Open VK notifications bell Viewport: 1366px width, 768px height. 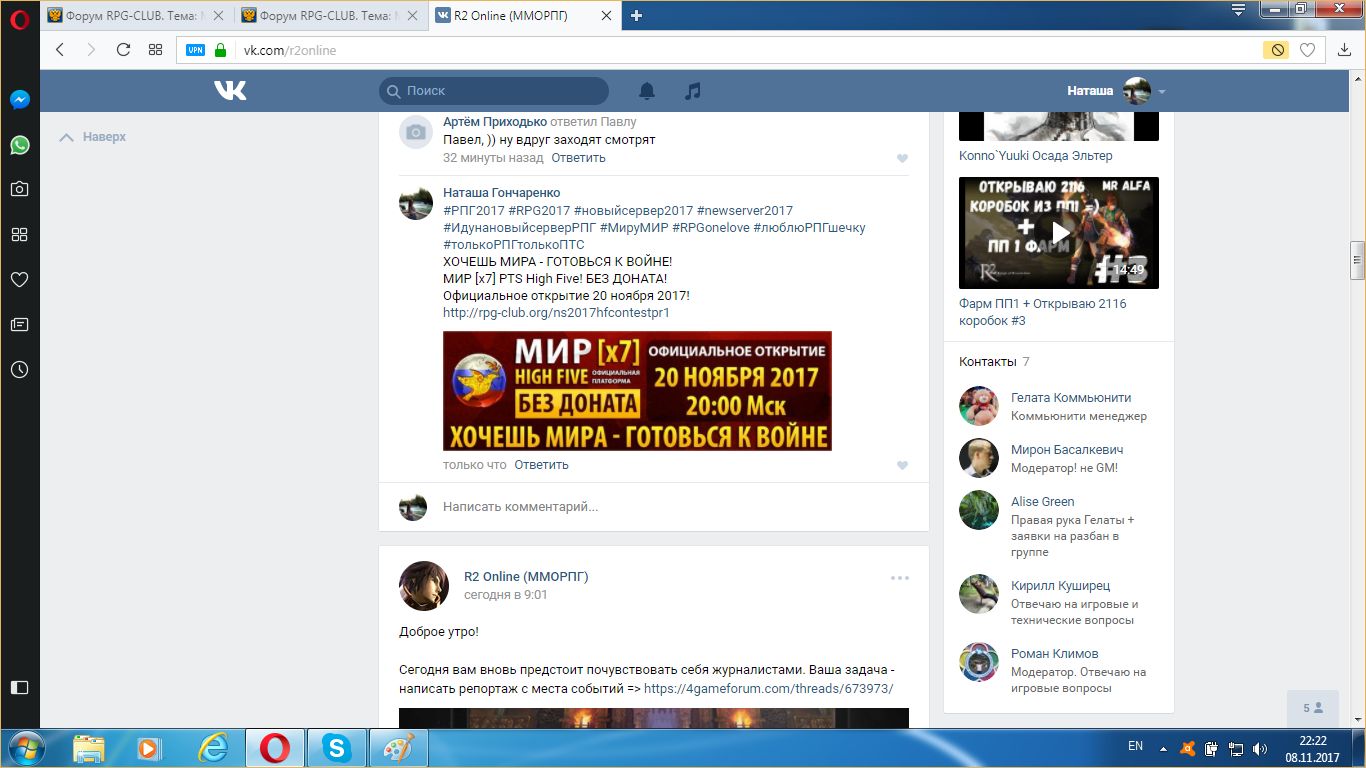647,91
